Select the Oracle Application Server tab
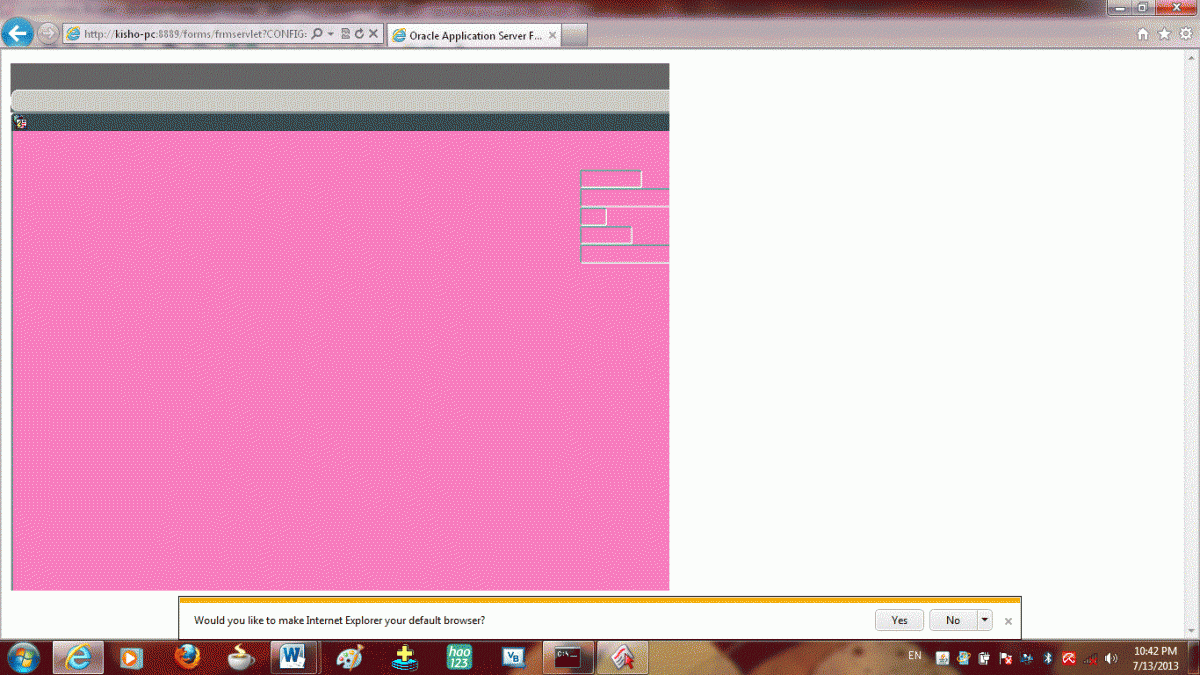Screen dimensions: 1200x675 point(468,35)
